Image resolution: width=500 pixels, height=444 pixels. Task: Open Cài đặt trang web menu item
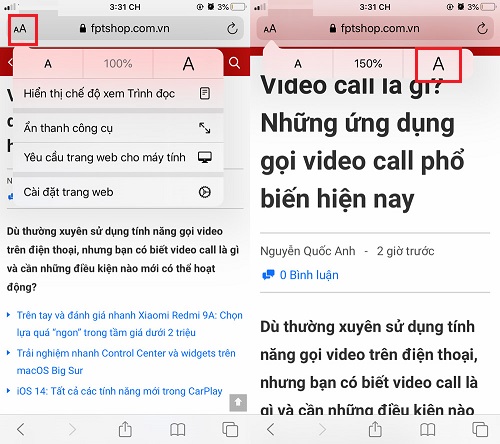(118, 192)
